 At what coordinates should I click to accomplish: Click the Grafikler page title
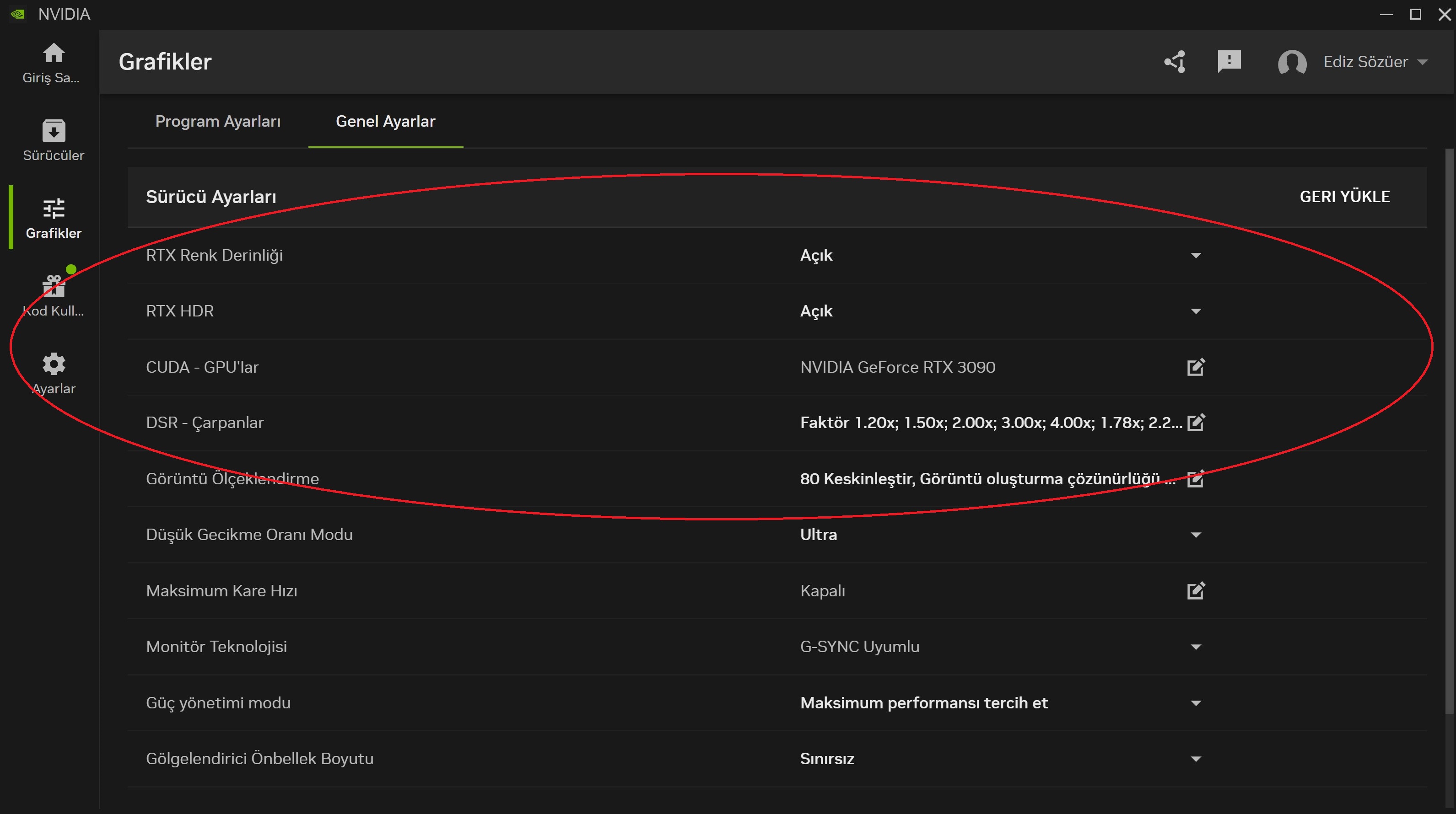(x=165, y=62)
